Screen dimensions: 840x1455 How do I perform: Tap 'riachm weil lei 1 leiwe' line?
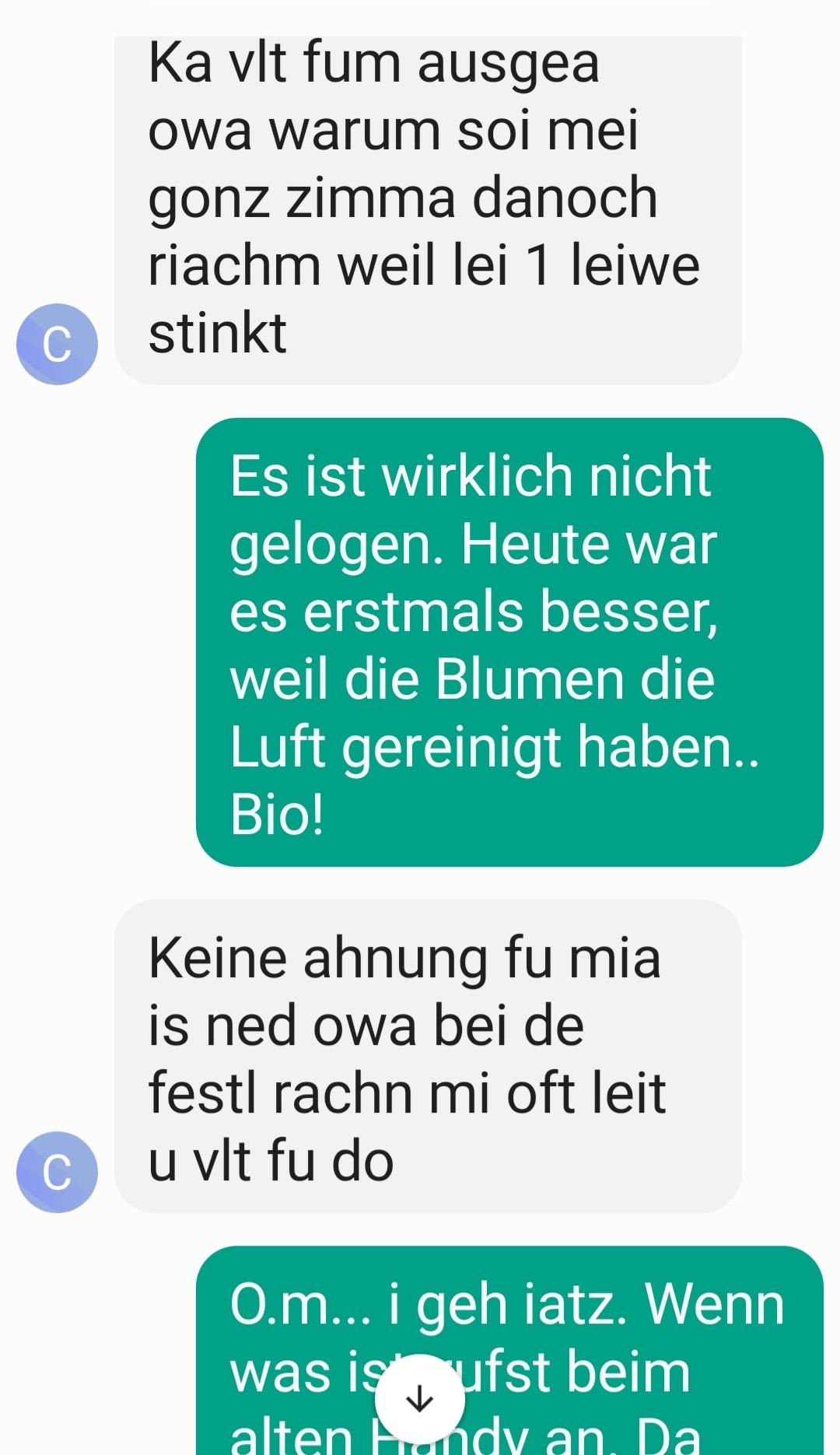[424, 265]
